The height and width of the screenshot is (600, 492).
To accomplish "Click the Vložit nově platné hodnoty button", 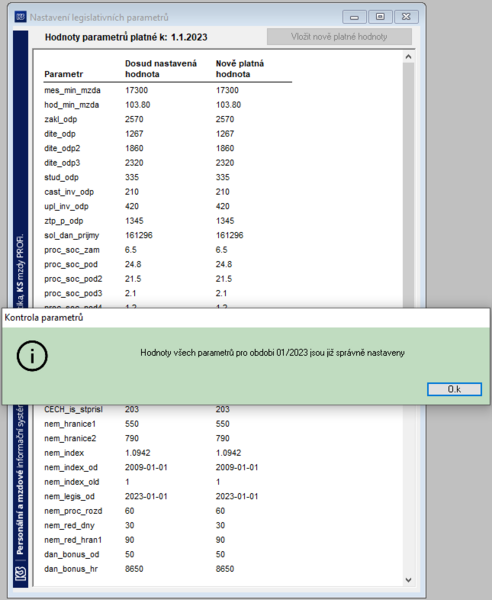I will tap(339, 37).
